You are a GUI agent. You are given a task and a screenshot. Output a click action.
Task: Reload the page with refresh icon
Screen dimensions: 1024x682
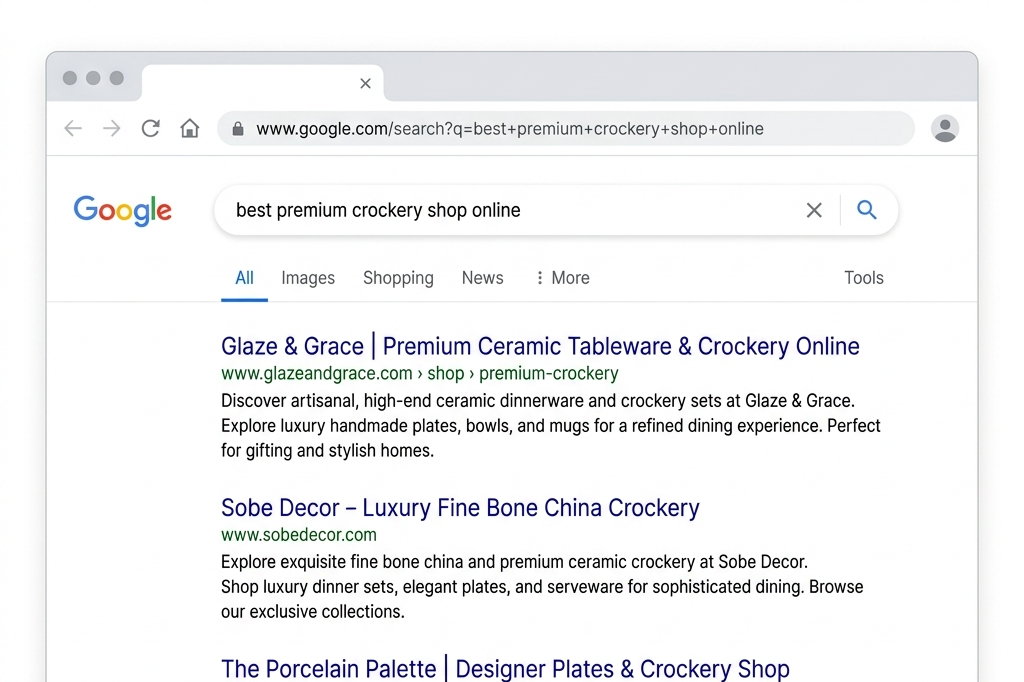click(x=151, y=128)
